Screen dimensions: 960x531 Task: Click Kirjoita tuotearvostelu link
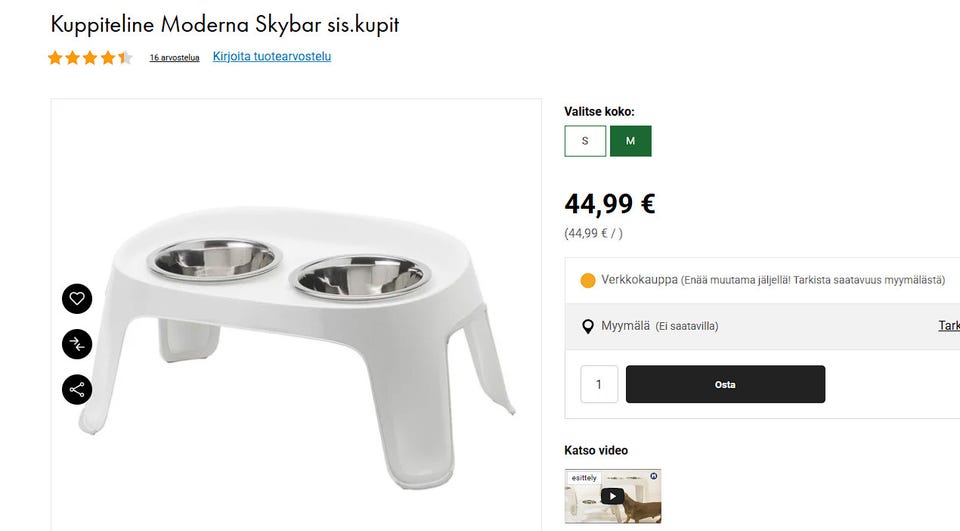tap(272, 56)
